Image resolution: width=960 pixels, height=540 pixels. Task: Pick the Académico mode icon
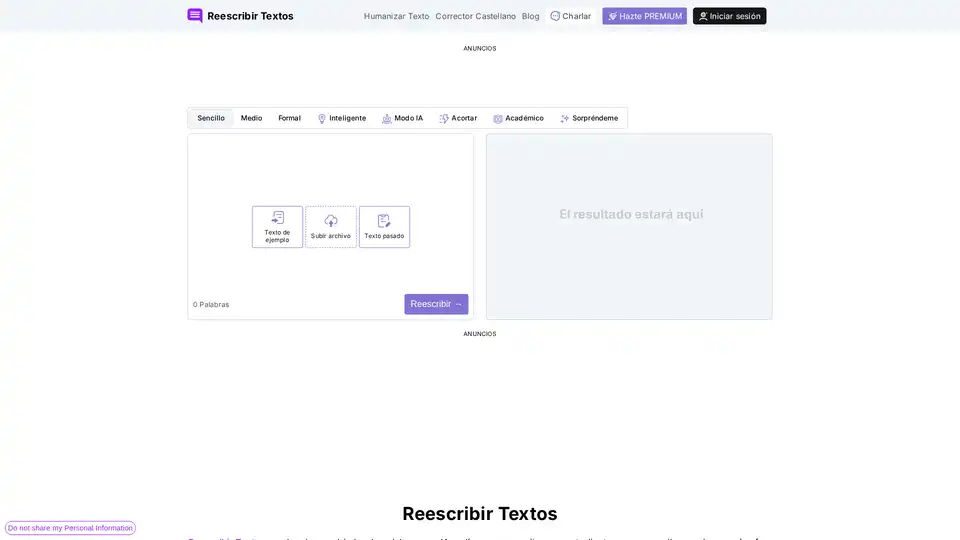[498, 119]
